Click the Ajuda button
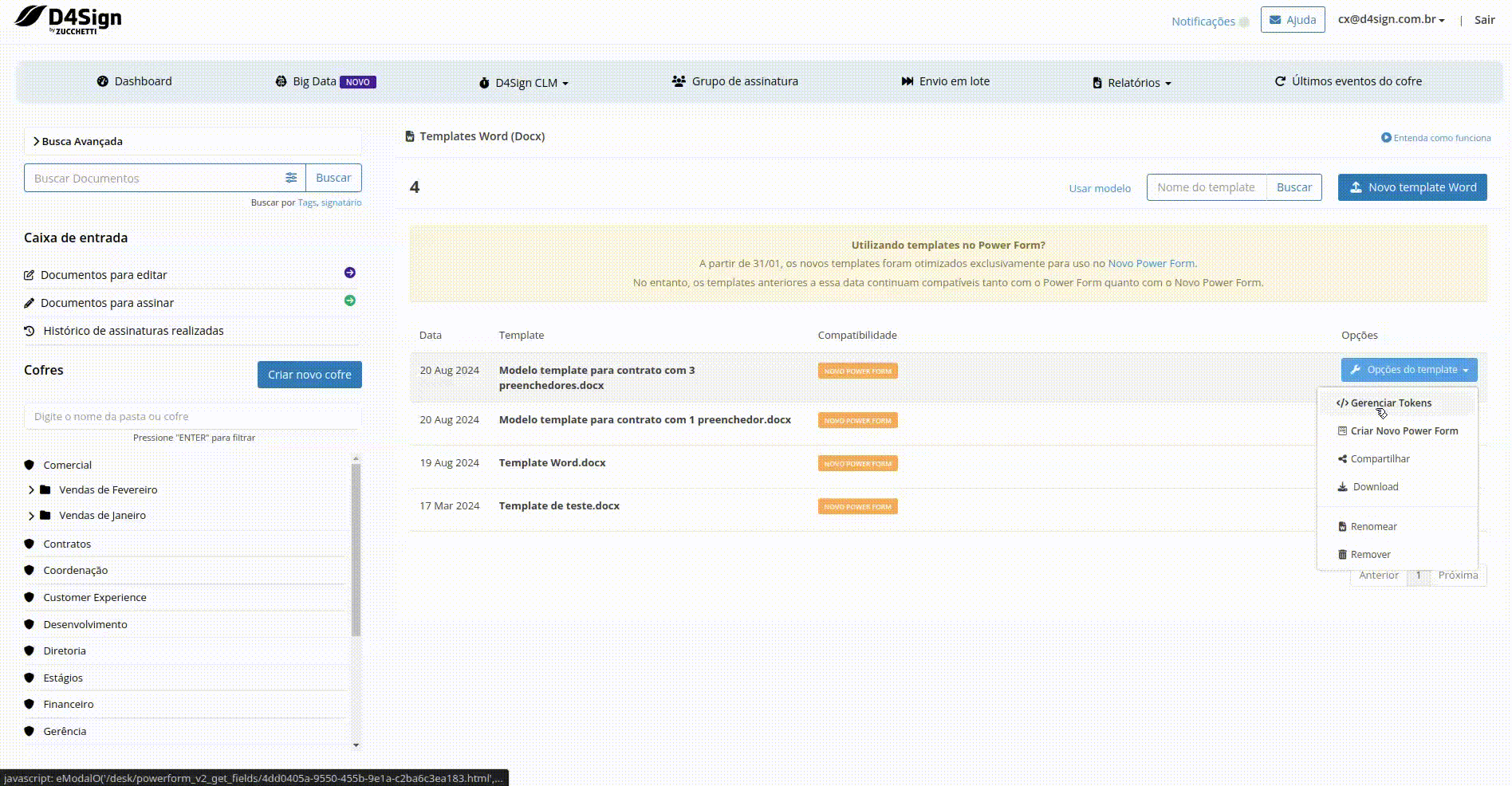Viewport: 1512px width, 786px height. 1293,20
